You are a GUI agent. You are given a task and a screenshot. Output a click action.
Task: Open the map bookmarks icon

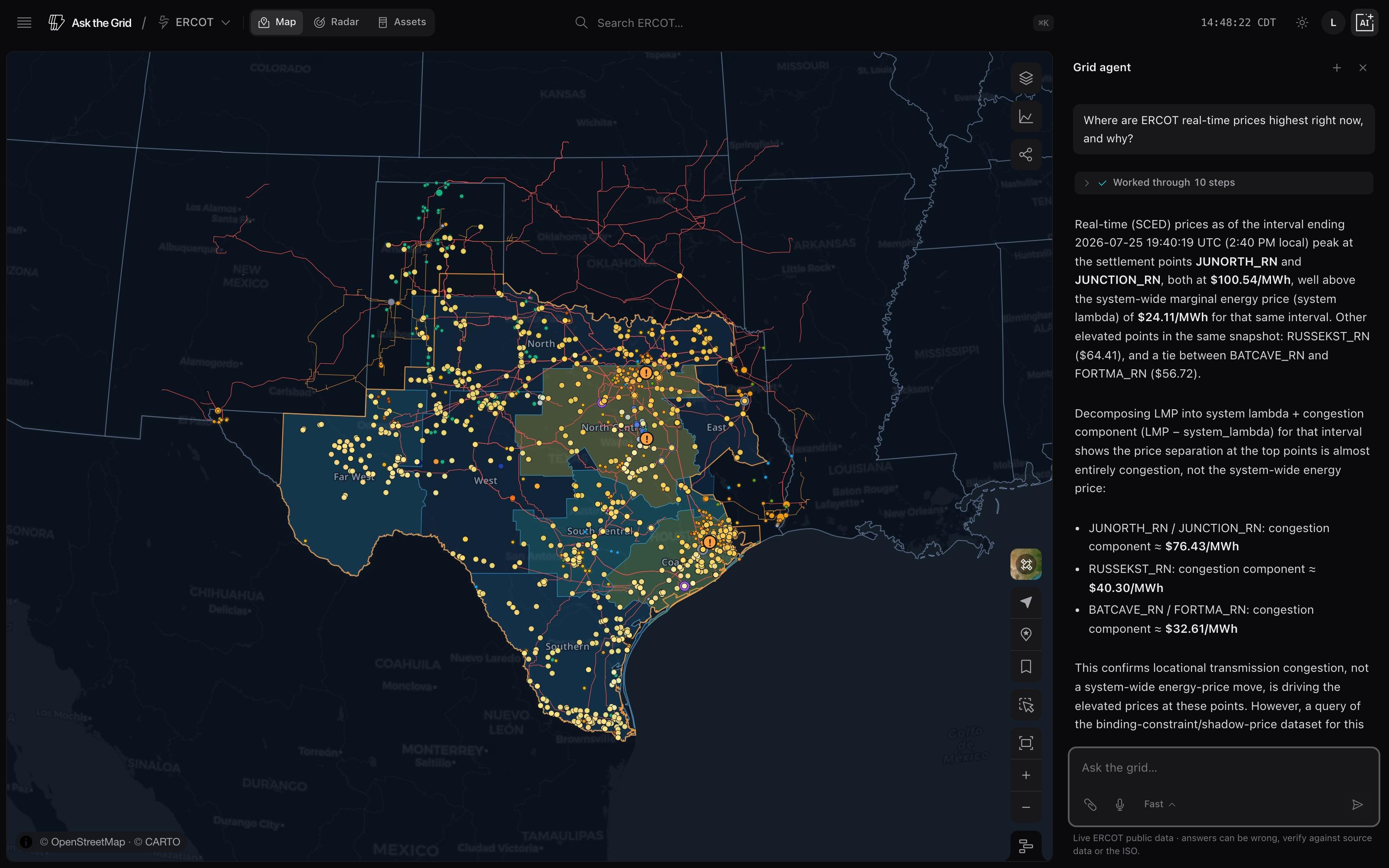click(x=1026, y=667)
